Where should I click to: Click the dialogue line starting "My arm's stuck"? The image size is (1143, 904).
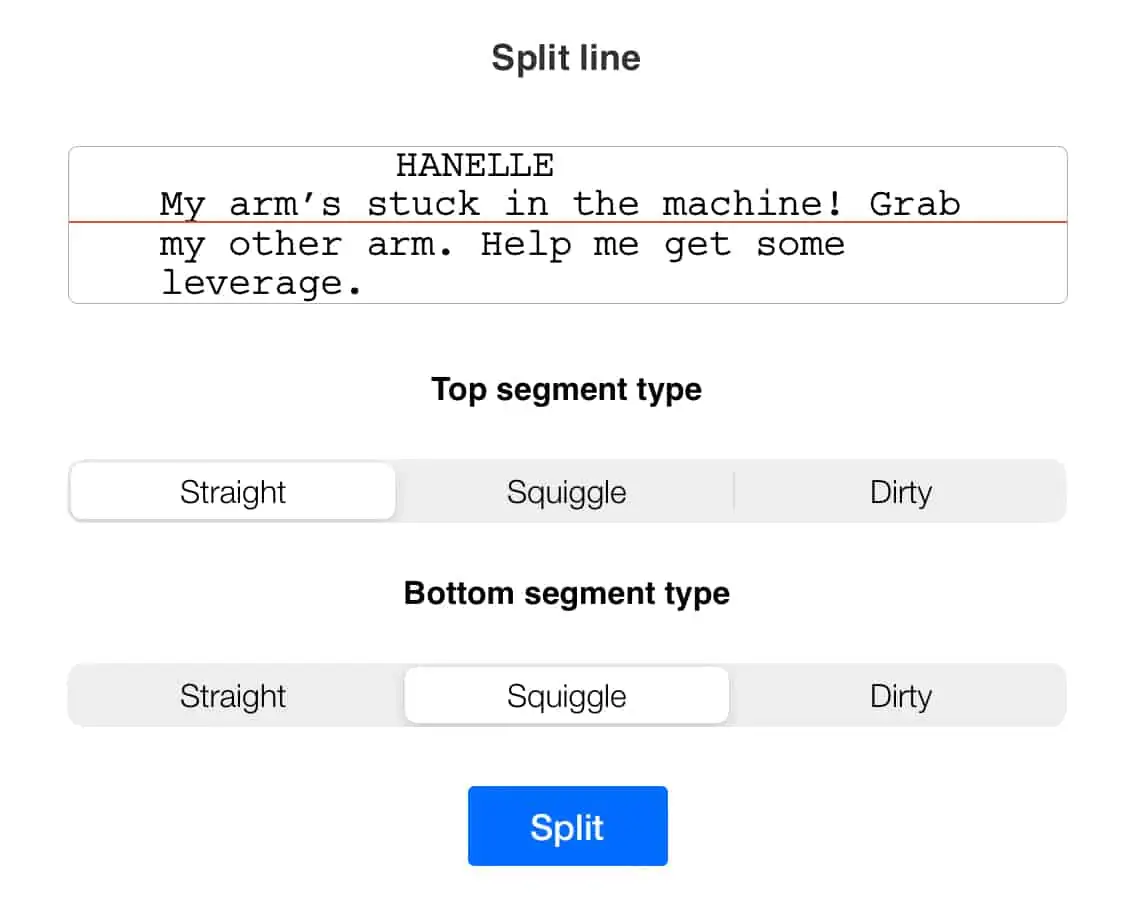click(x=560, y=204)
